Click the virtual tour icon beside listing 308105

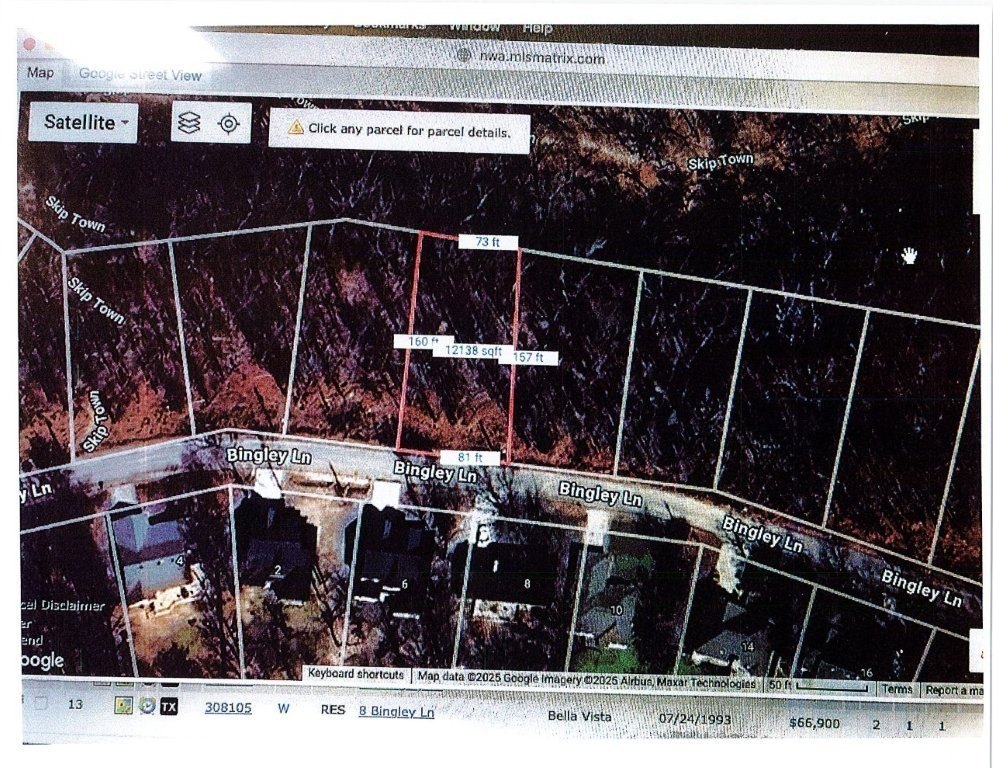pos(146,705)
